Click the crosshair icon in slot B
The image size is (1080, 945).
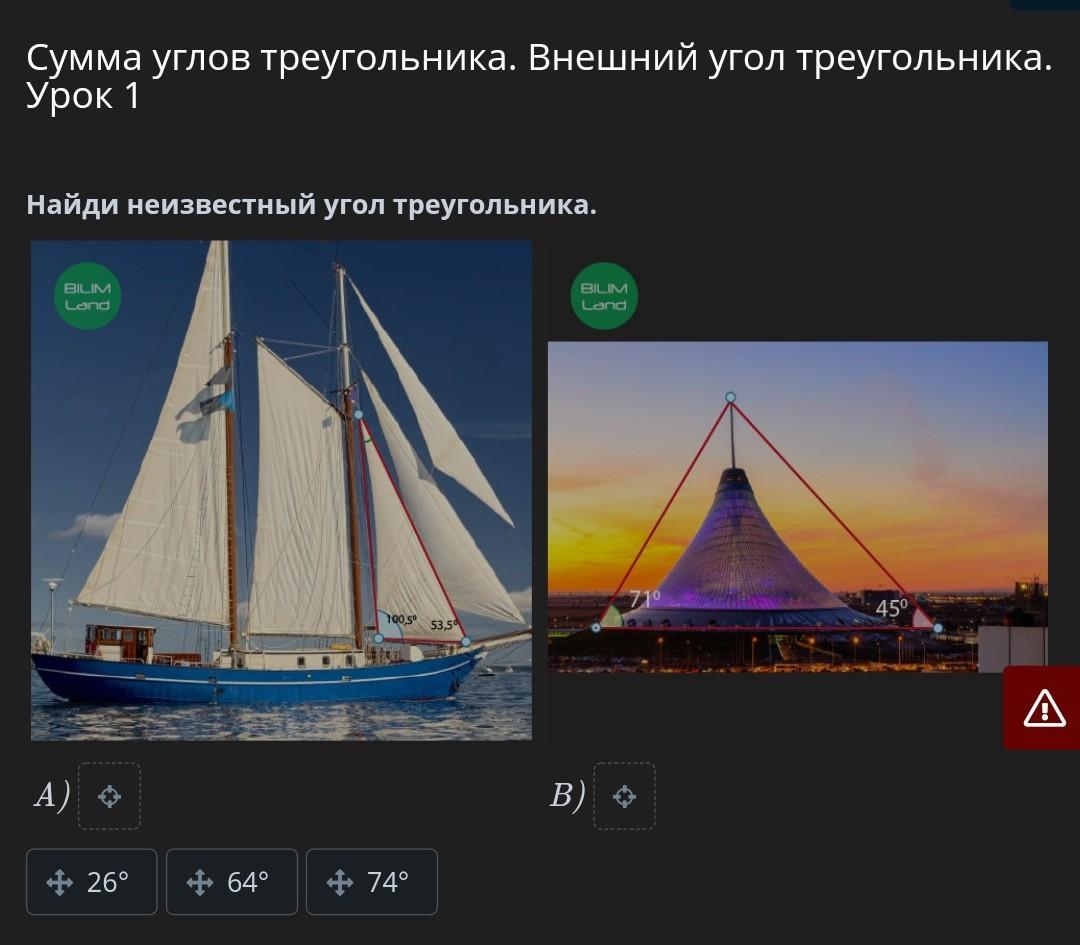point(624,797)
